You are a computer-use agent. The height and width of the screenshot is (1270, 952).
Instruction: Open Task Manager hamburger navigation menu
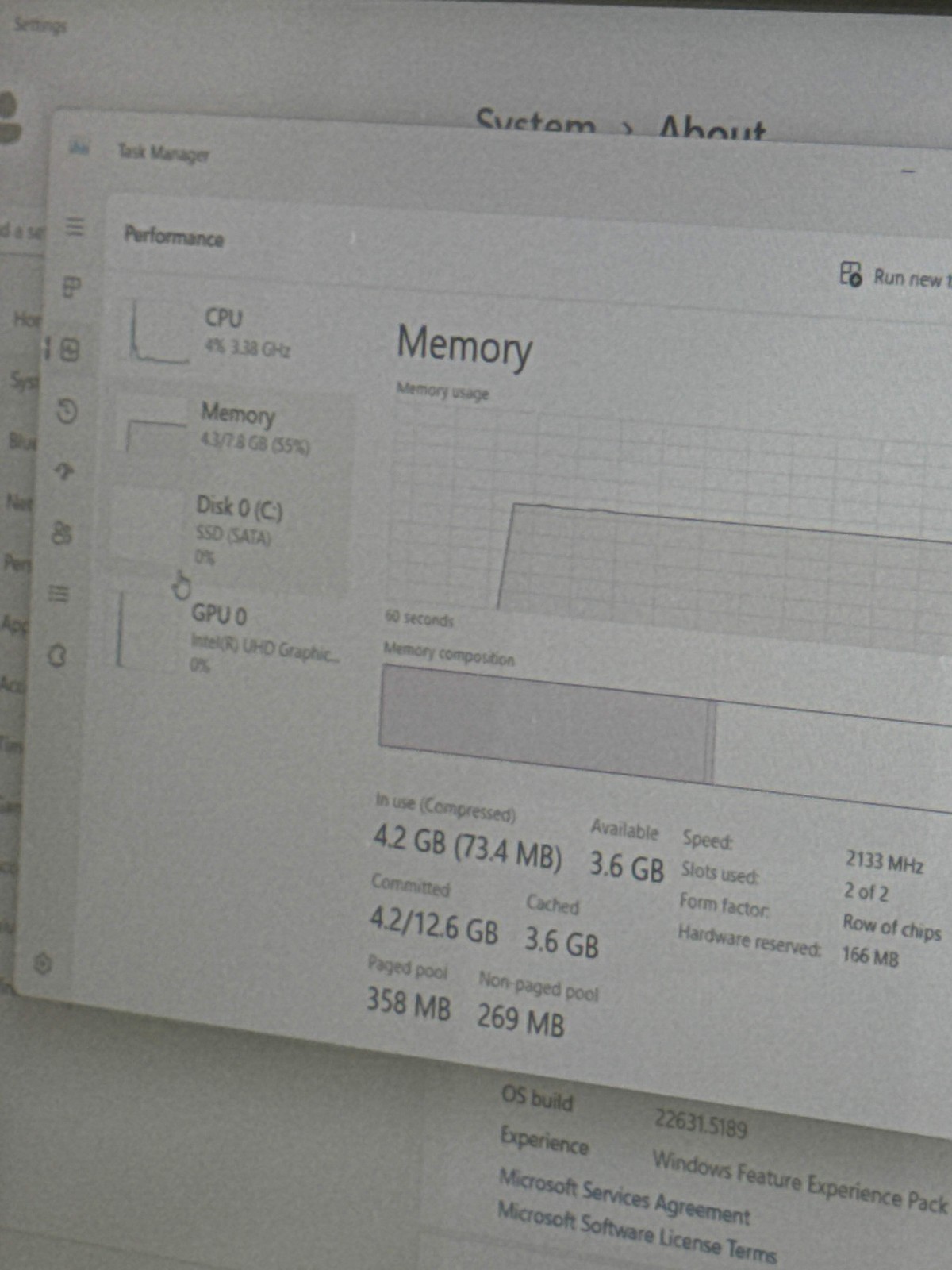click(75, 227)
